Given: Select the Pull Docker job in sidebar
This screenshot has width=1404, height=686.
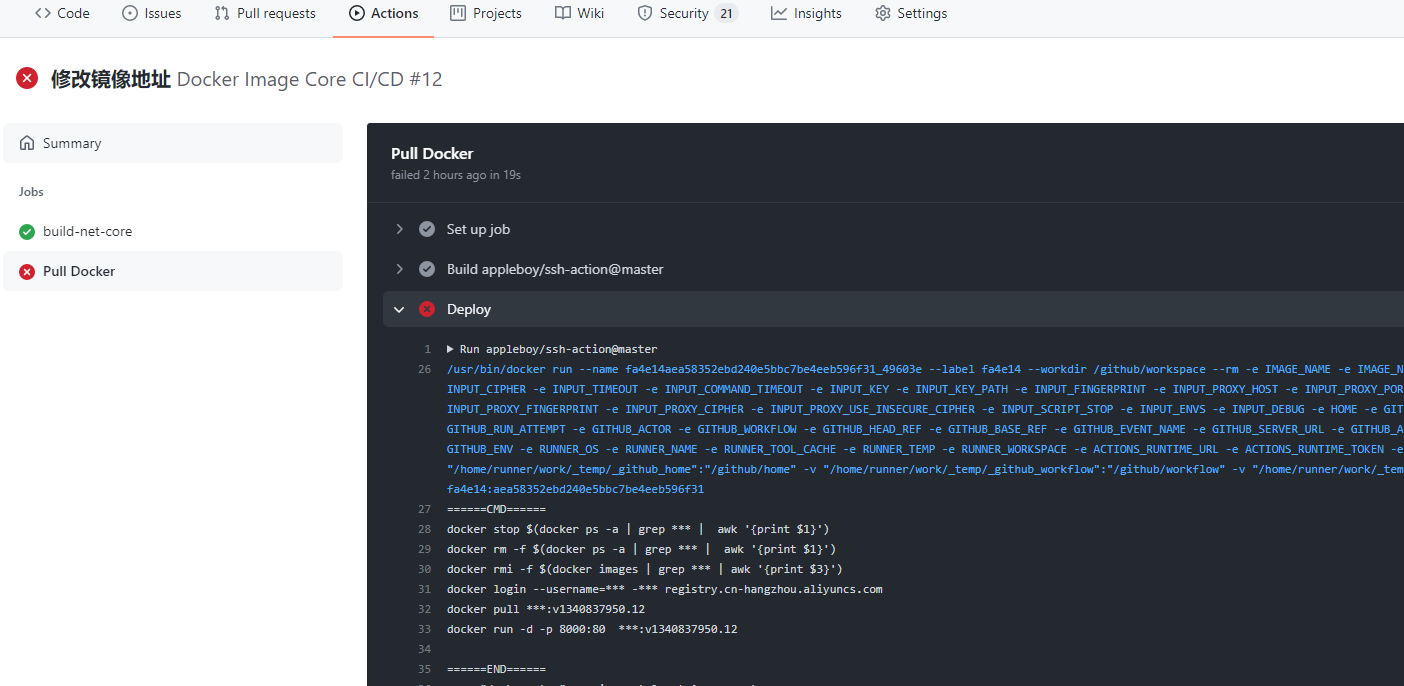Looking at the screenshot, I should [79, 271].
